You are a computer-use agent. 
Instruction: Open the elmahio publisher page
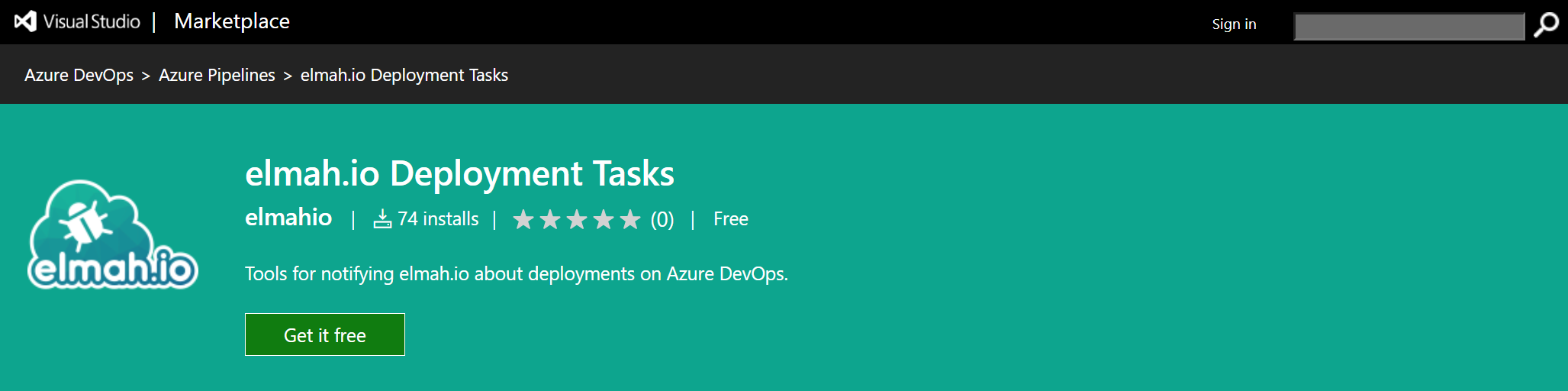pyautogui.click(x=288, y=218)
